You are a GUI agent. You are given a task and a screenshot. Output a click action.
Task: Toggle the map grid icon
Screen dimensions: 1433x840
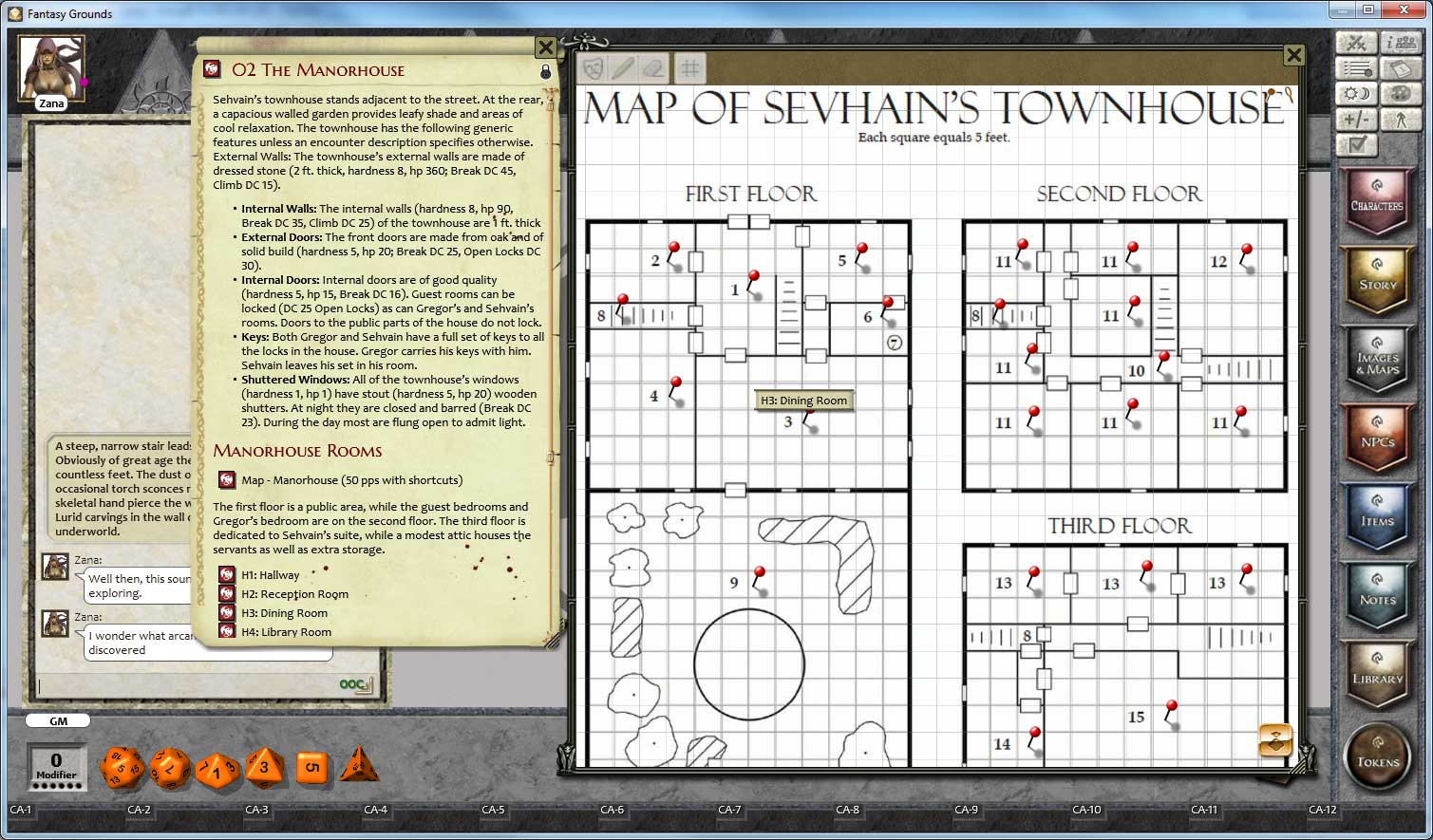click(690, 68)
